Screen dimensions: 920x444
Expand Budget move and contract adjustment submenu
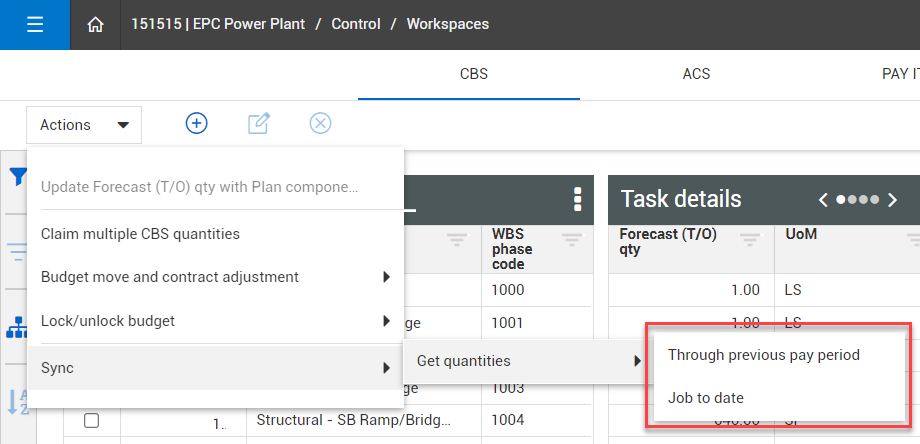click(386, 277)
